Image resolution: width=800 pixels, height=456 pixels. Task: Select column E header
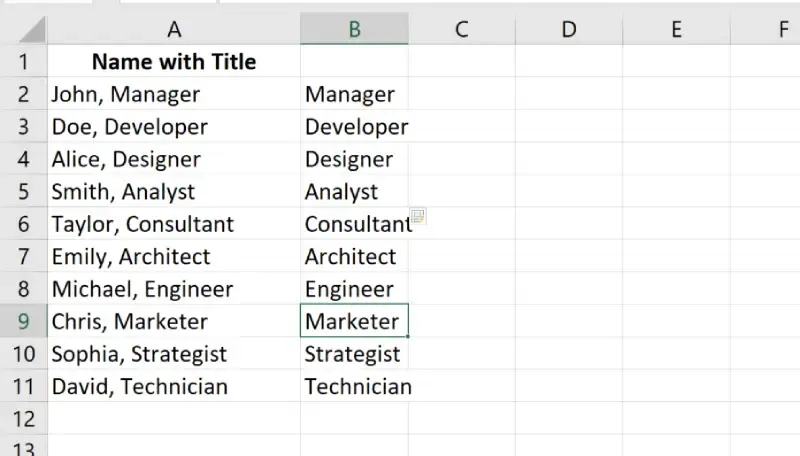(x=677, y=29)
